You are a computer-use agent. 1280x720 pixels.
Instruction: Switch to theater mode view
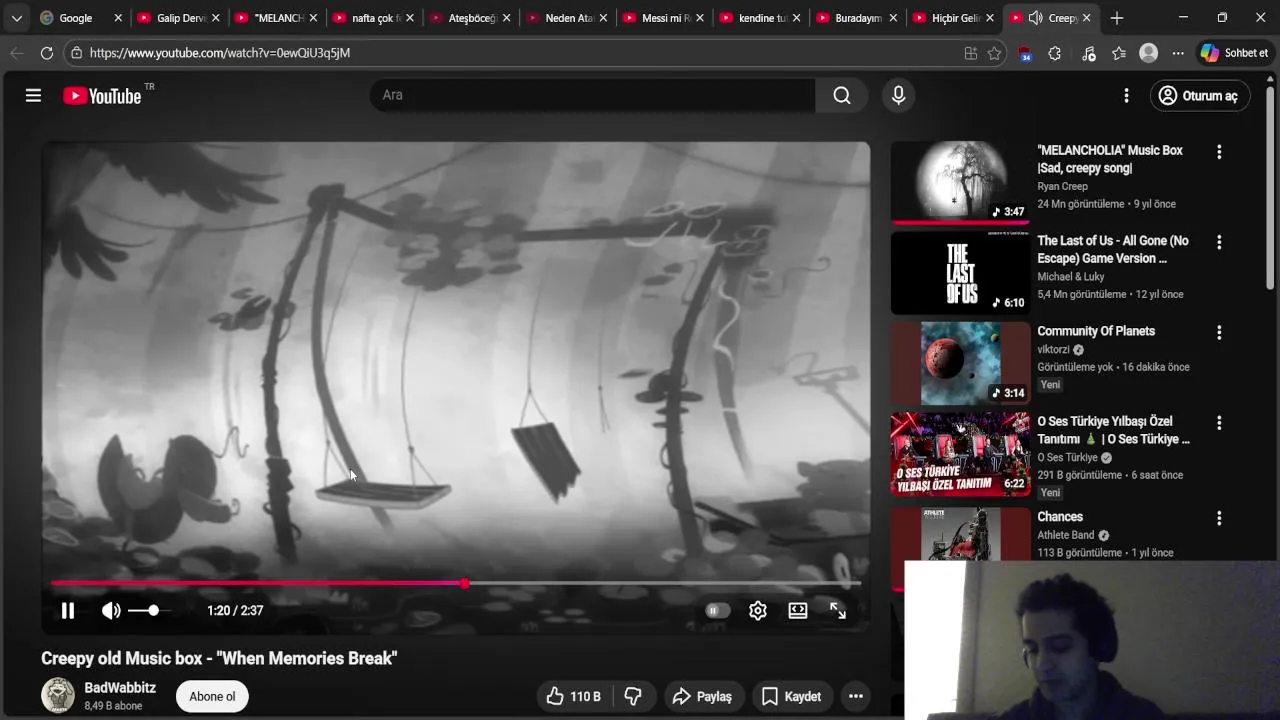pyautogui.click(x=798, y=610)
